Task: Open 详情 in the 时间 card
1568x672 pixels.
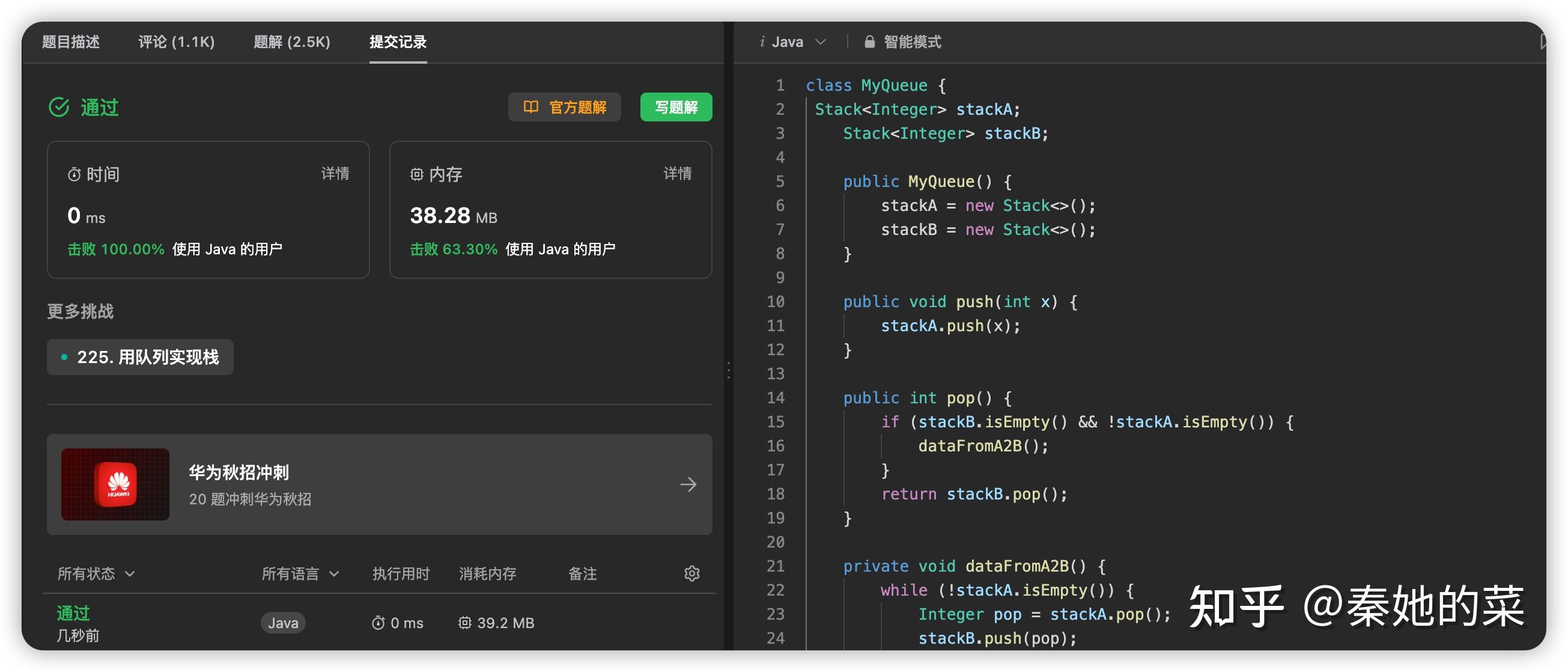Action: point(335,174)
